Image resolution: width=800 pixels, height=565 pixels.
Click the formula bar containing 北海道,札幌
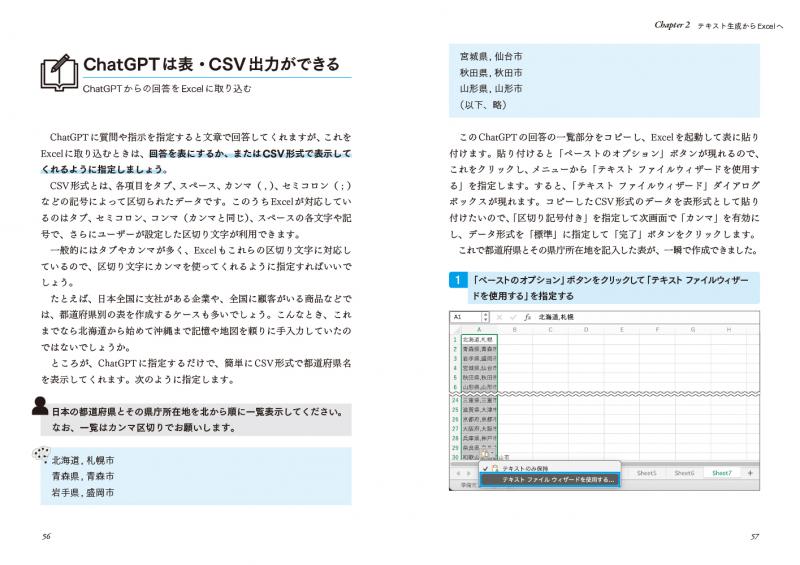tap(646, 317)
